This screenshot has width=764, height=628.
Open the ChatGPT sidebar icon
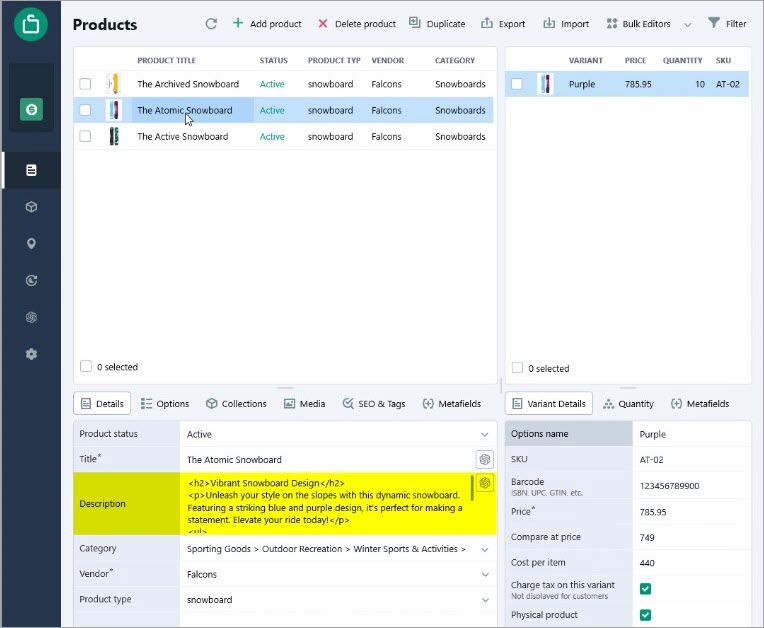coord(31,318)
